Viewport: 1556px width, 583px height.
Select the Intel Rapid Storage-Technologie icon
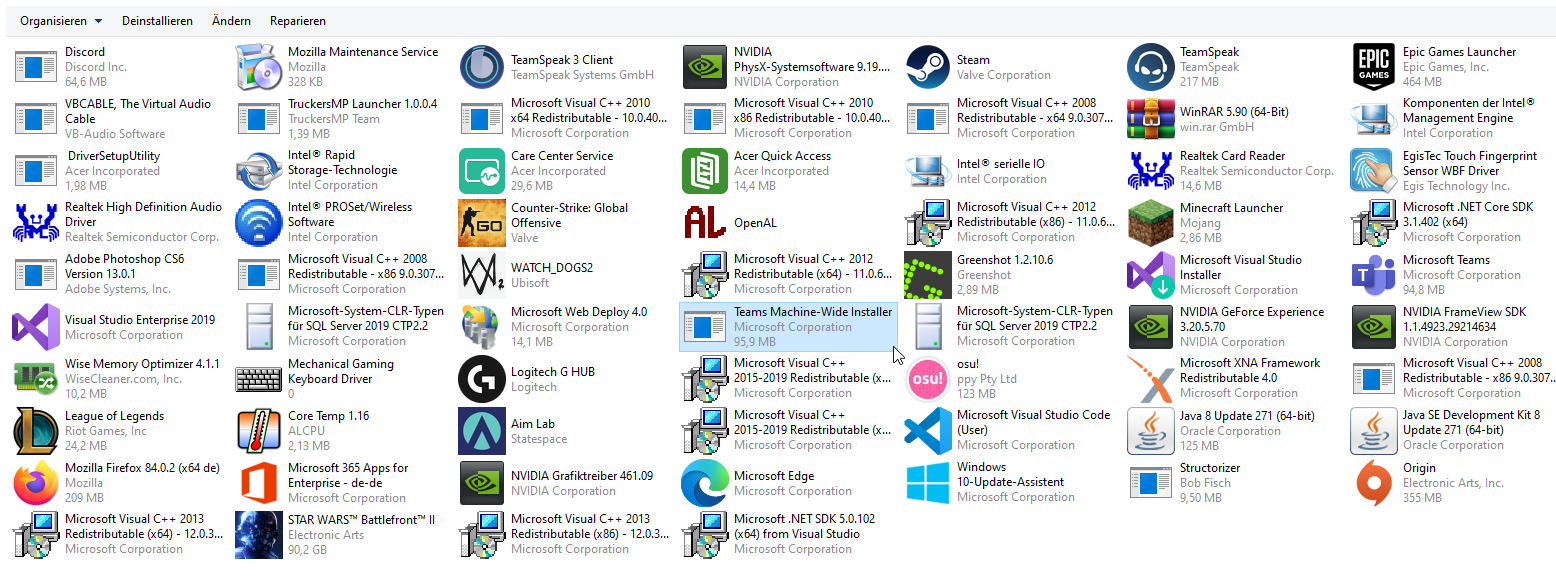(259, 171)
